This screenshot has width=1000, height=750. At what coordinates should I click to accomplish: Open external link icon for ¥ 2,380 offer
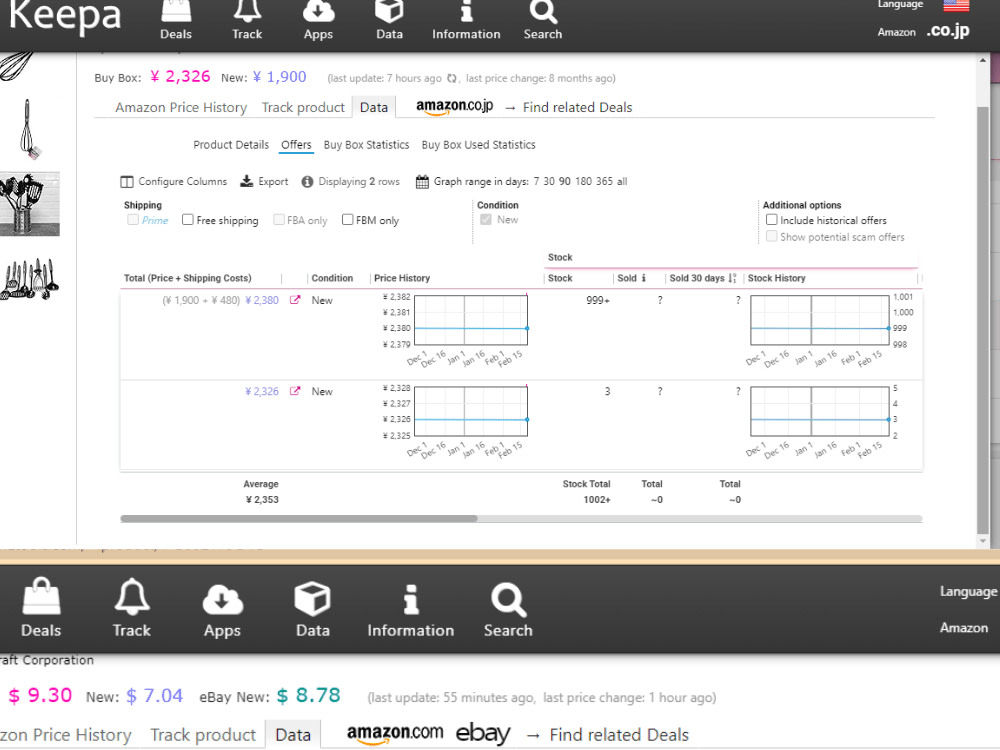coord(295,300)
